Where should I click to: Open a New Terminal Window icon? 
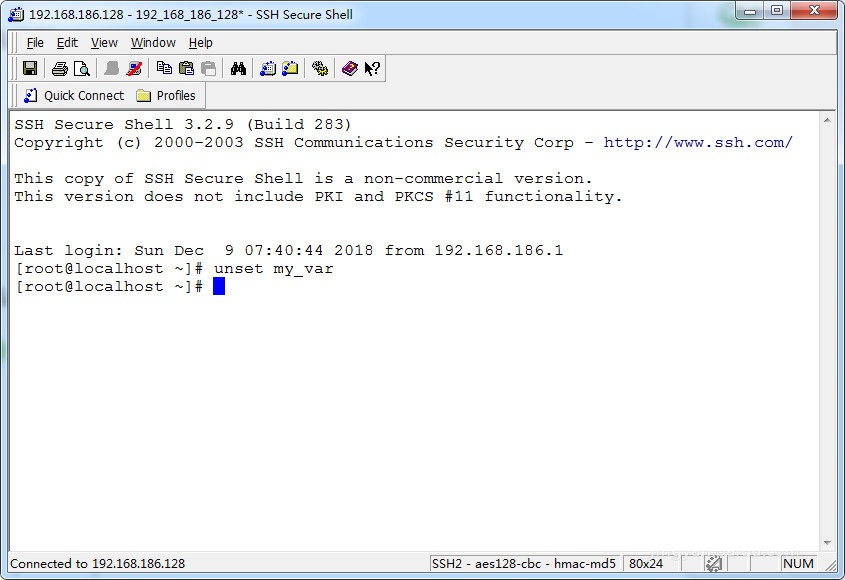(x=268, y=69)
